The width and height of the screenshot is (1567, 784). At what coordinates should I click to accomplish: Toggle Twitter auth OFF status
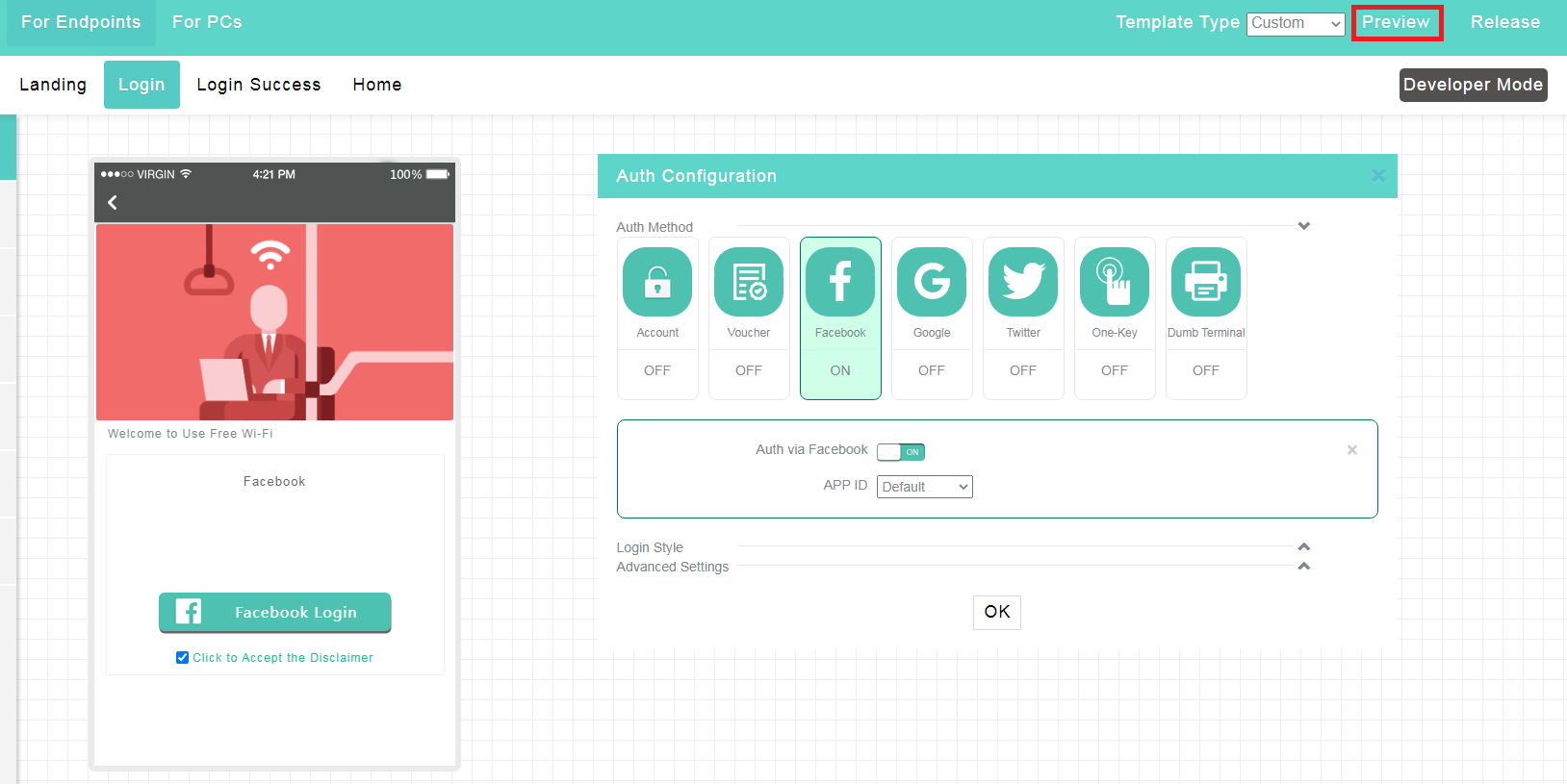click(x=1023, y=370)
